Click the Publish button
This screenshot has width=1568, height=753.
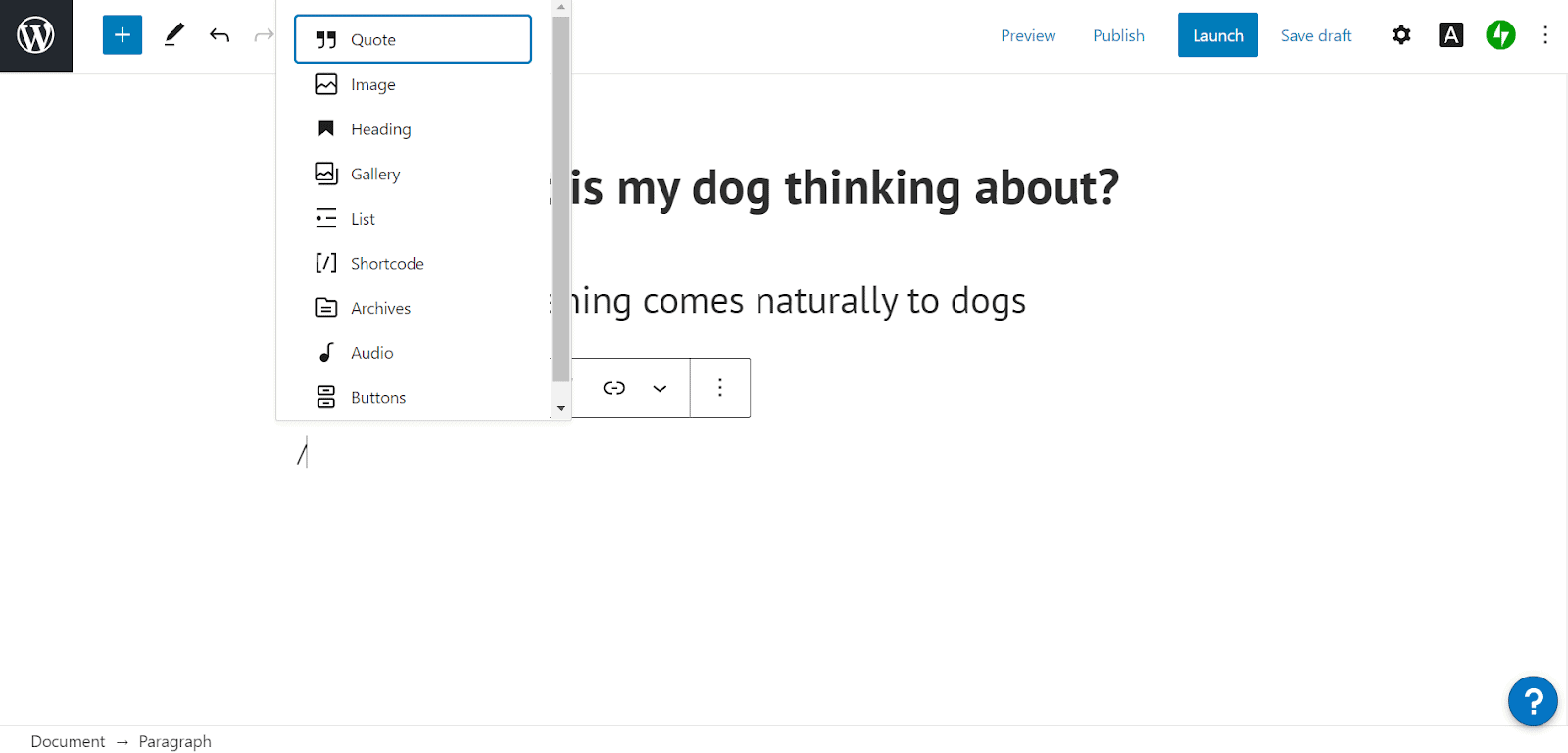pos(1118,35)
